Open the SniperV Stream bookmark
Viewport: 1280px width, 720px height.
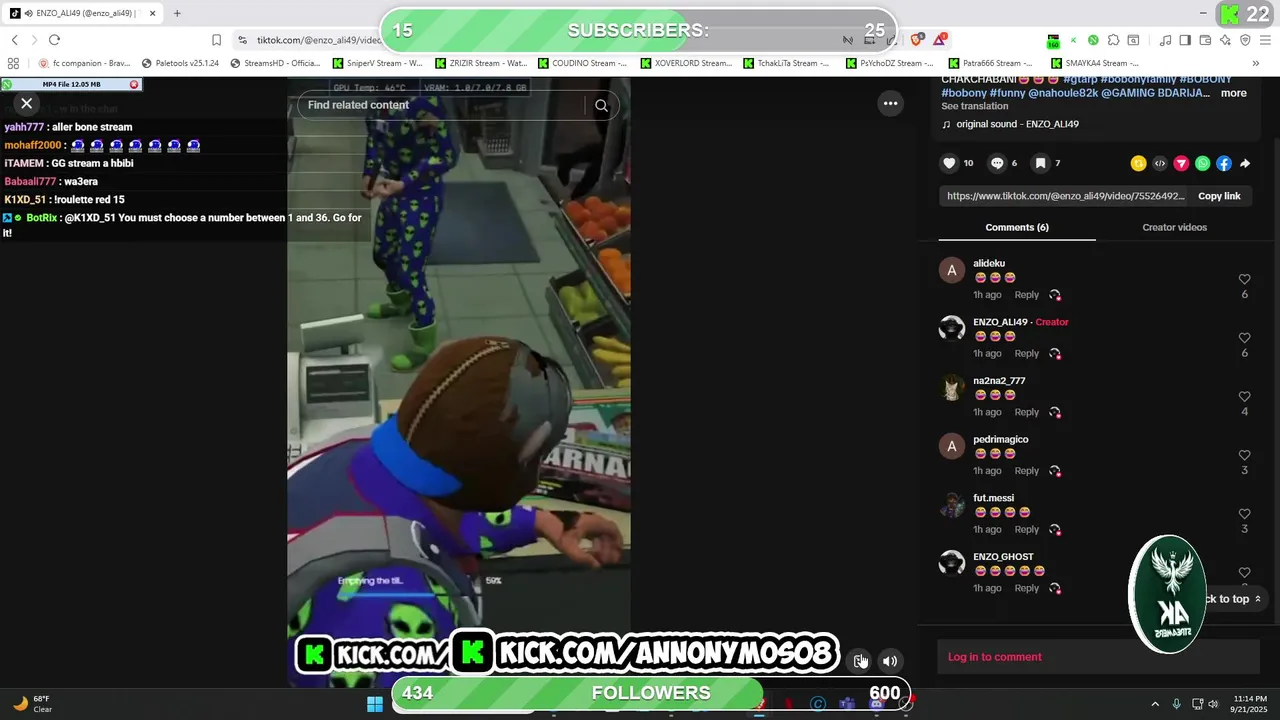coord(377,63)
